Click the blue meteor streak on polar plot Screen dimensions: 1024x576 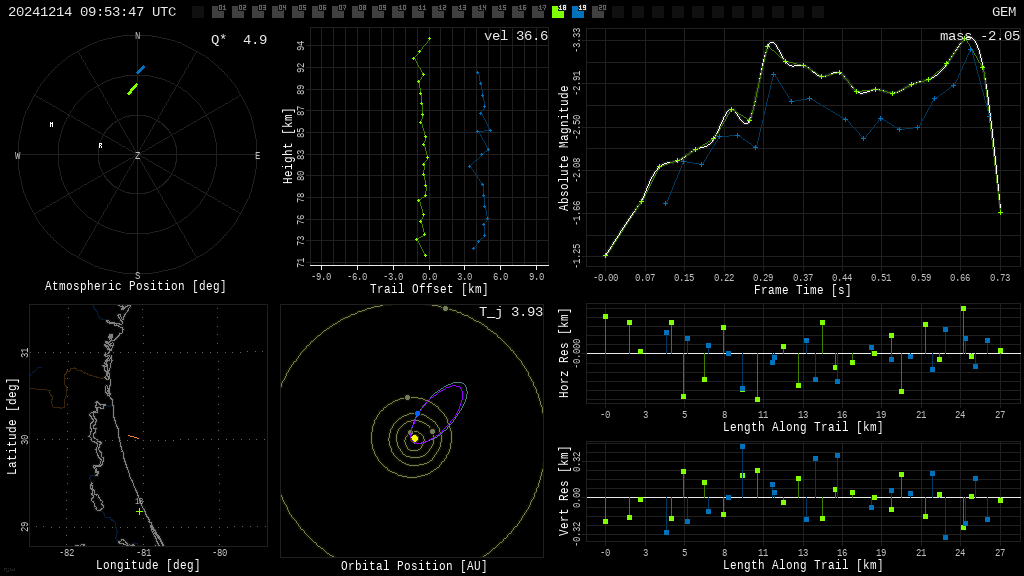pos(140,70)
